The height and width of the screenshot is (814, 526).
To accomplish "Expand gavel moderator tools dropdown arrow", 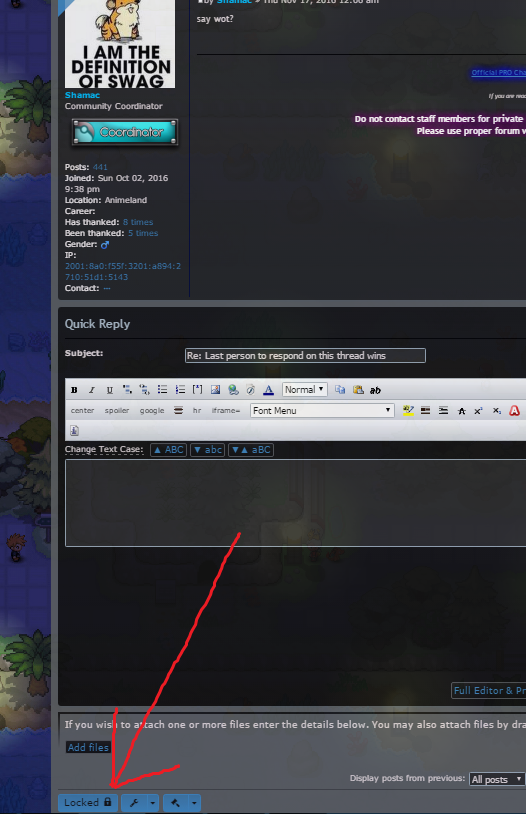I will point(194,803).
